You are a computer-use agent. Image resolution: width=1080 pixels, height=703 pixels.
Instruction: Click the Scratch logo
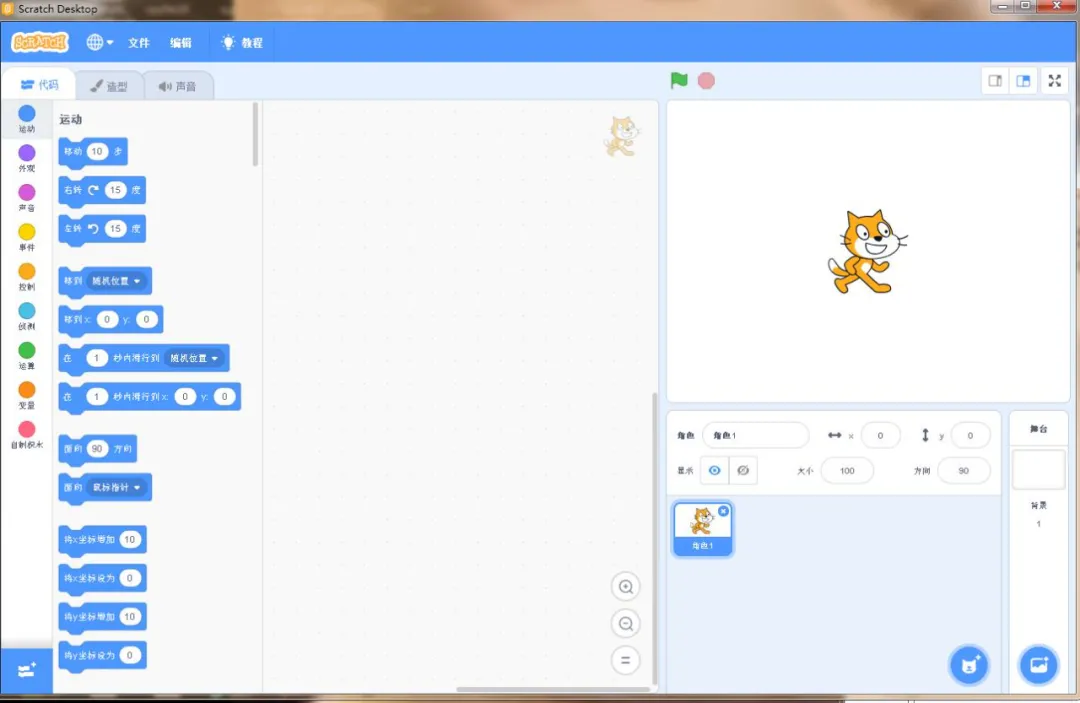pos(40,43)
